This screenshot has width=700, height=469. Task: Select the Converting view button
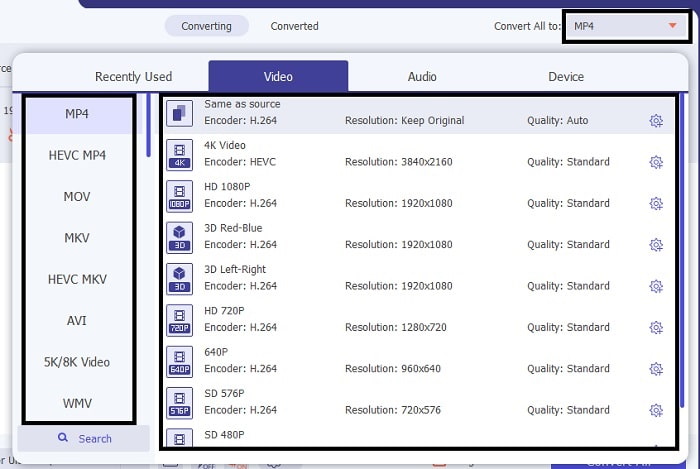click(206, 26)
